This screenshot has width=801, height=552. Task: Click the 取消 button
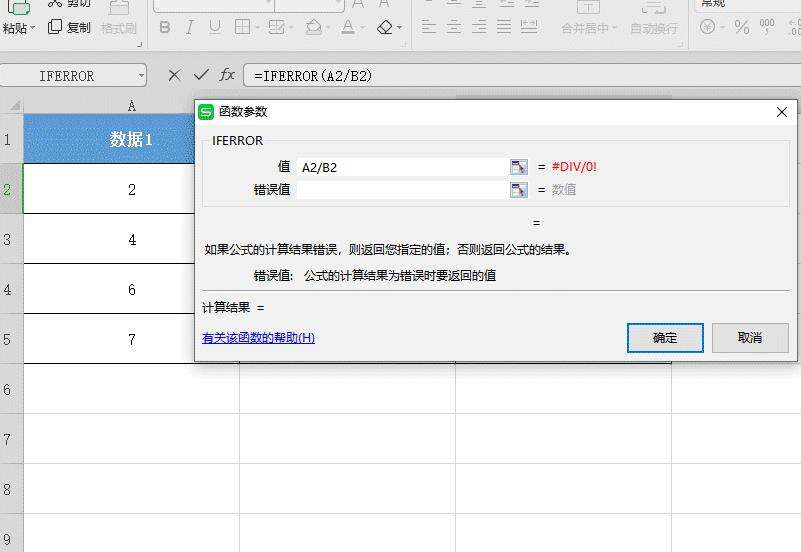point(750,338)
